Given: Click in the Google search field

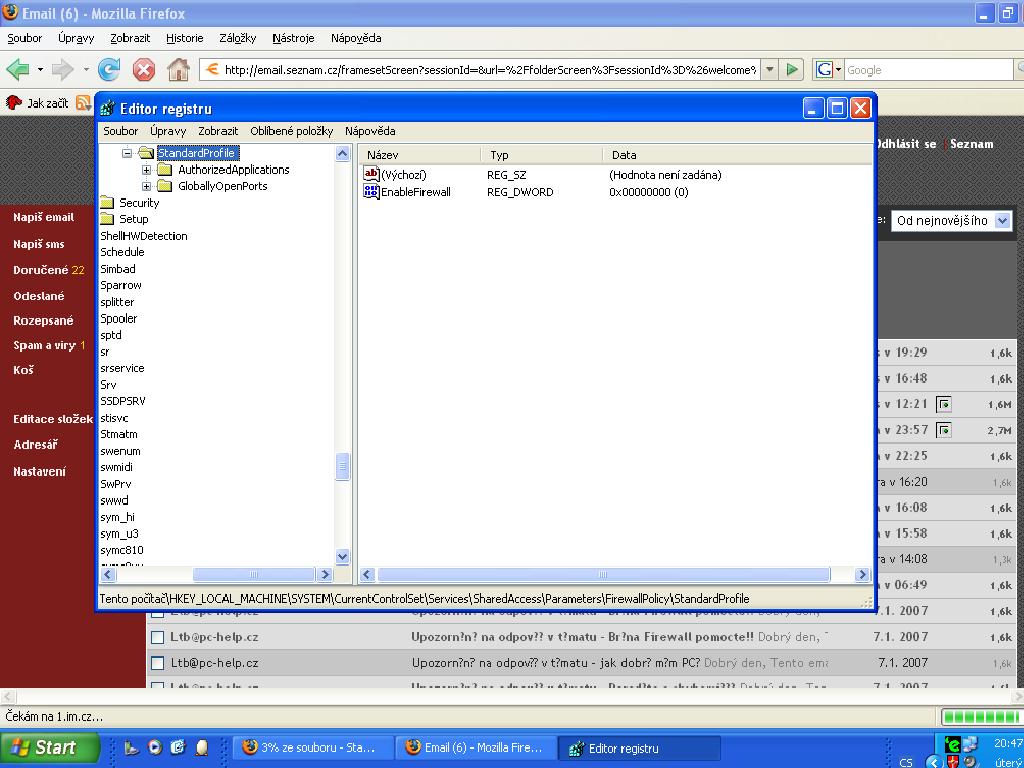Looking at the screenshot, I should [927, 70].
